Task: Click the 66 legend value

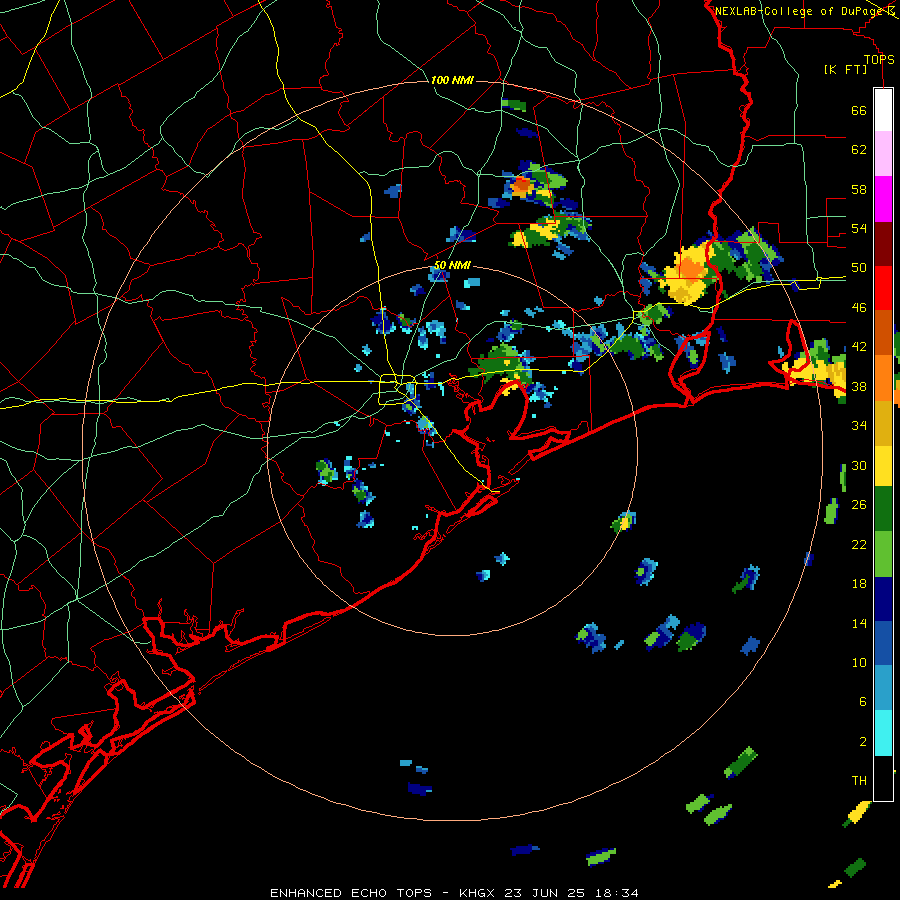Action: coord(859,110)
